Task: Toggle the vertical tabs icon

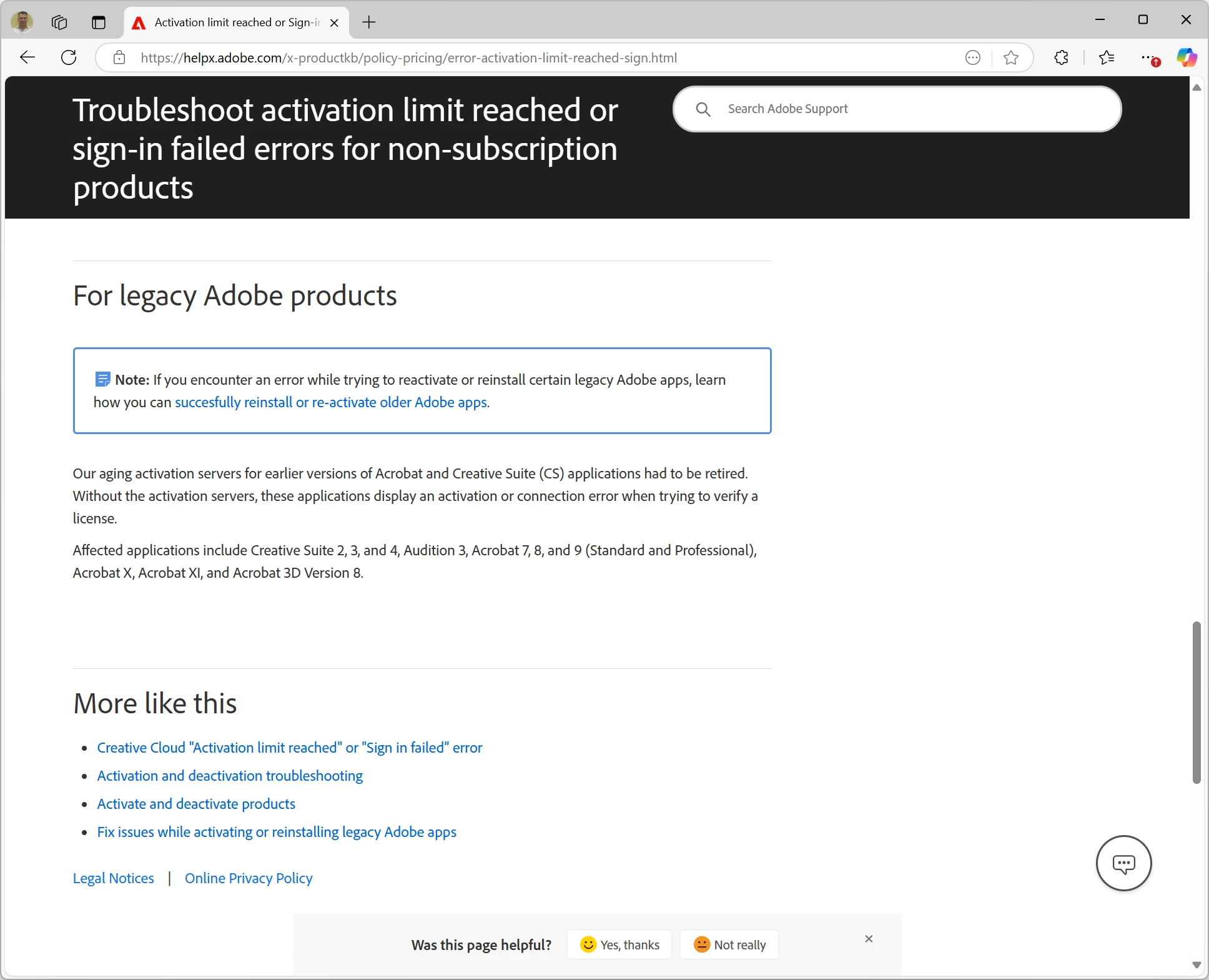Action: point(99,22)
